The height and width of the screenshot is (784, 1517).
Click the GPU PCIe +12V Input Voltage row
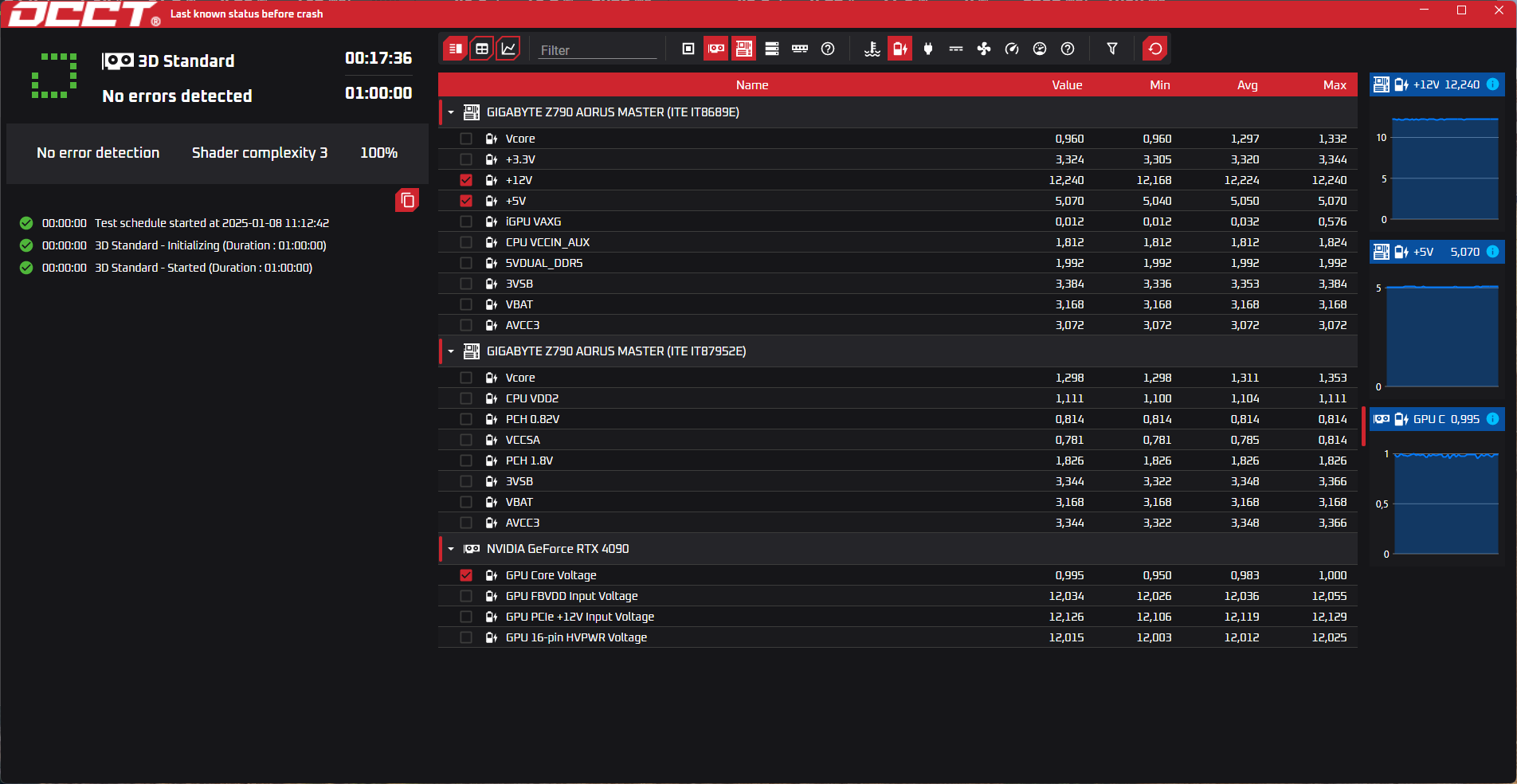(x=898, y=617)
